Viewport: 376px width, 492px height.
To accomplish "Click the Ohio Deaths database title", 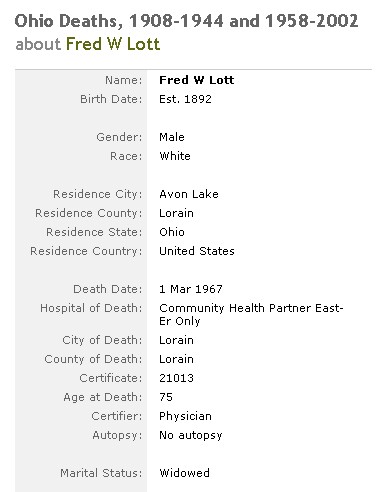I will (186, 21).
